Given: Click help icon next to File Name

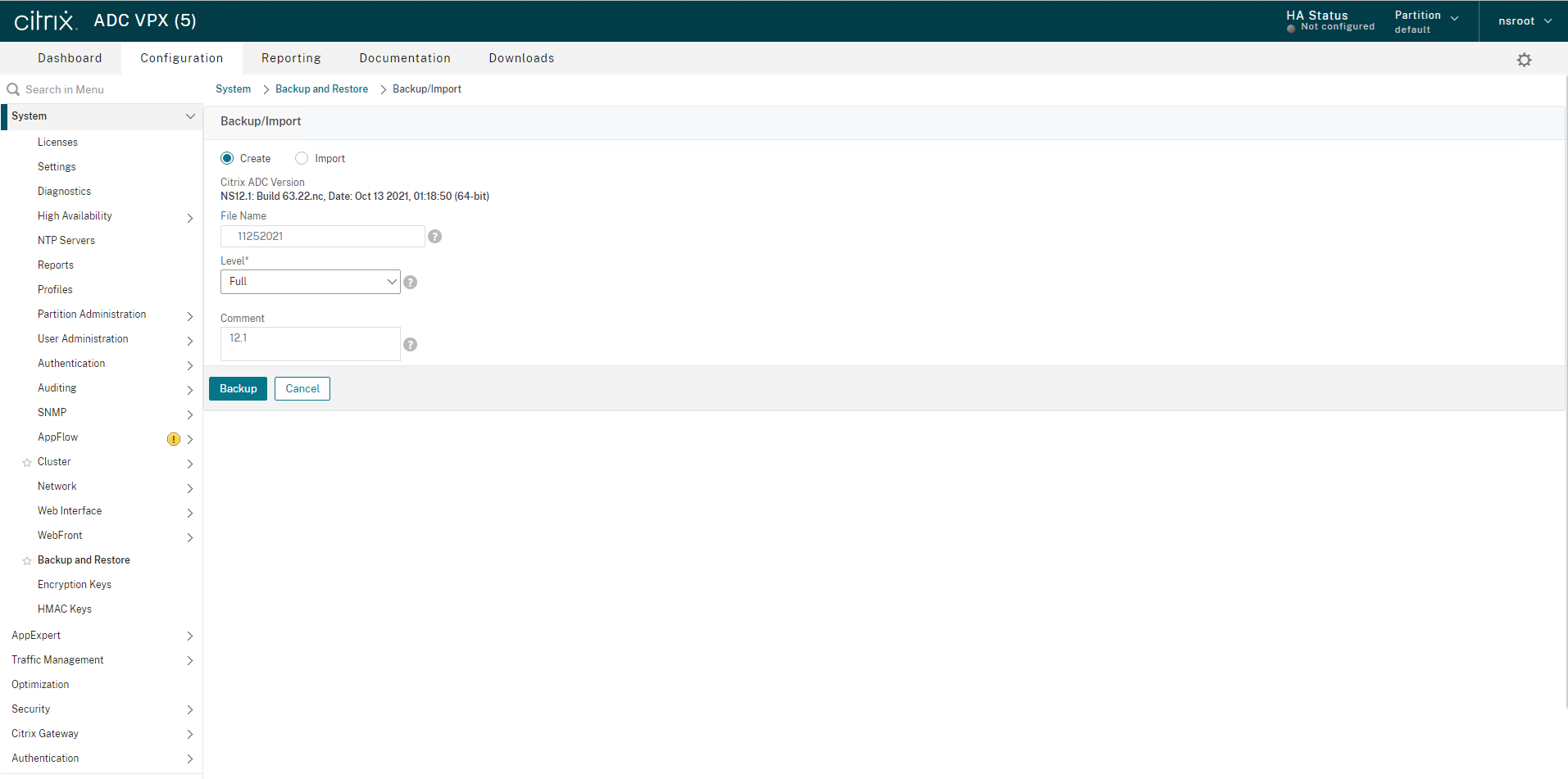Looking at the screenshot, I should pyautogui.click(x=435, y=237).
